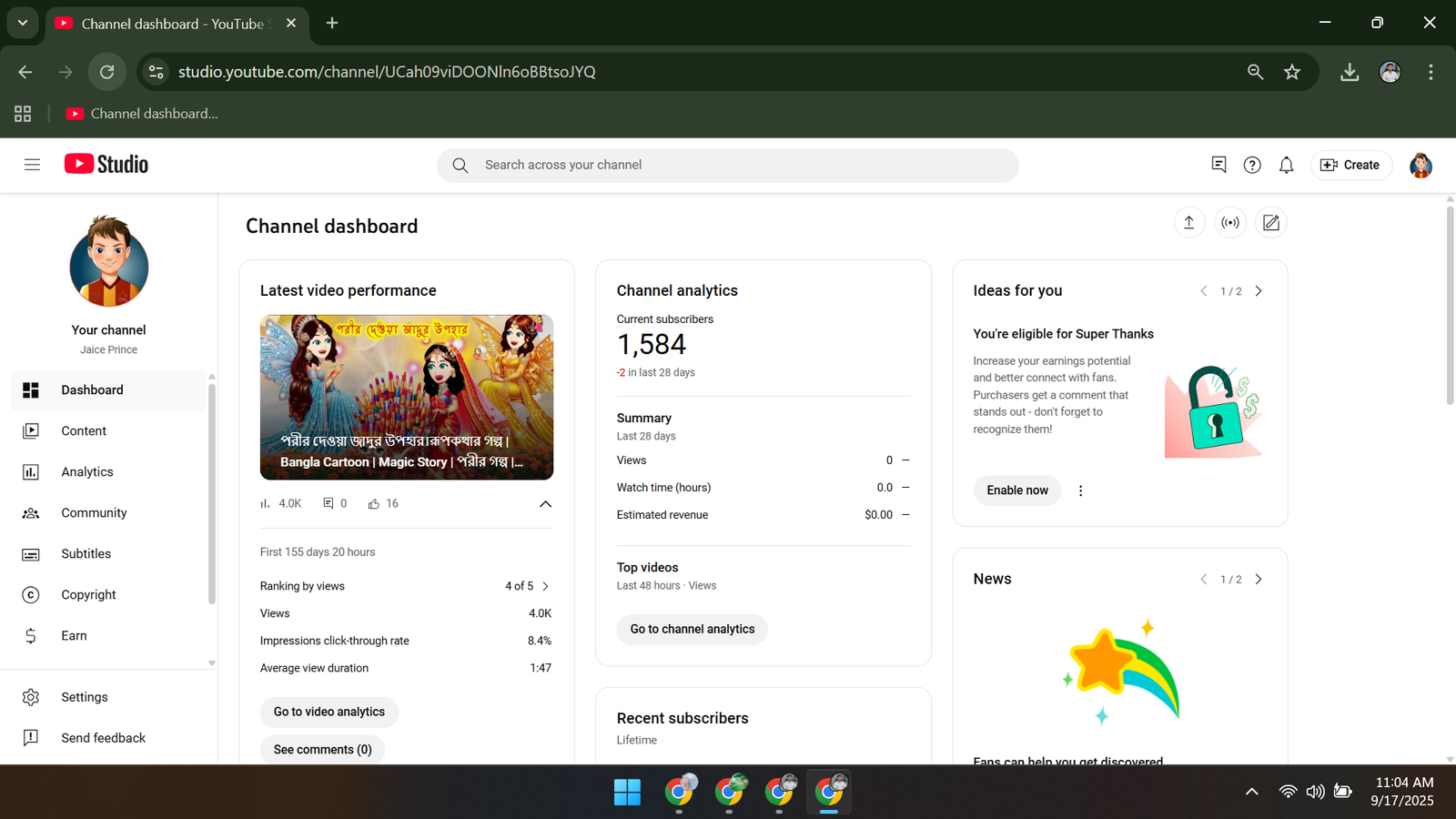
Task: Open Analytics in the sidebar
Action: pyautogui.click(x=87, y=471)
